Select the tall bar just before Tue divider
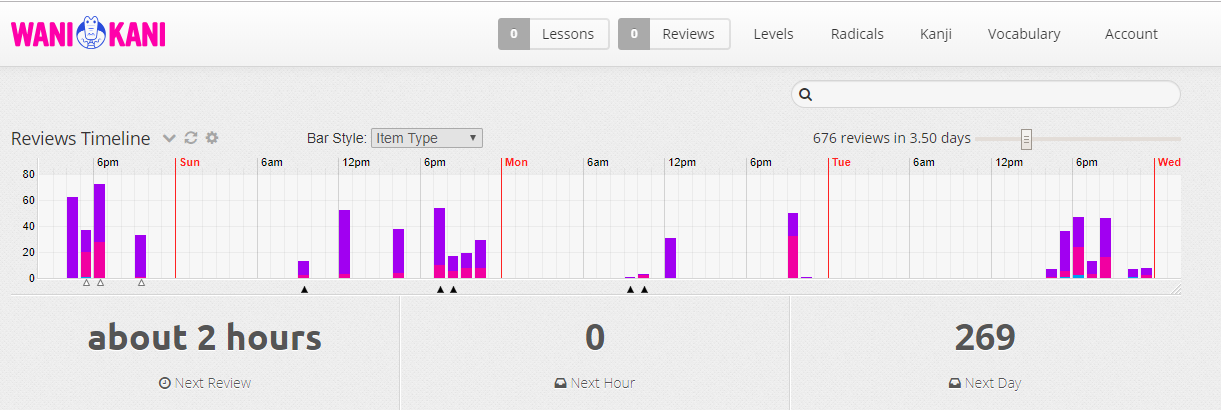Image resolution: width=1221 pixels, height=410 pixels. (793, 245)
